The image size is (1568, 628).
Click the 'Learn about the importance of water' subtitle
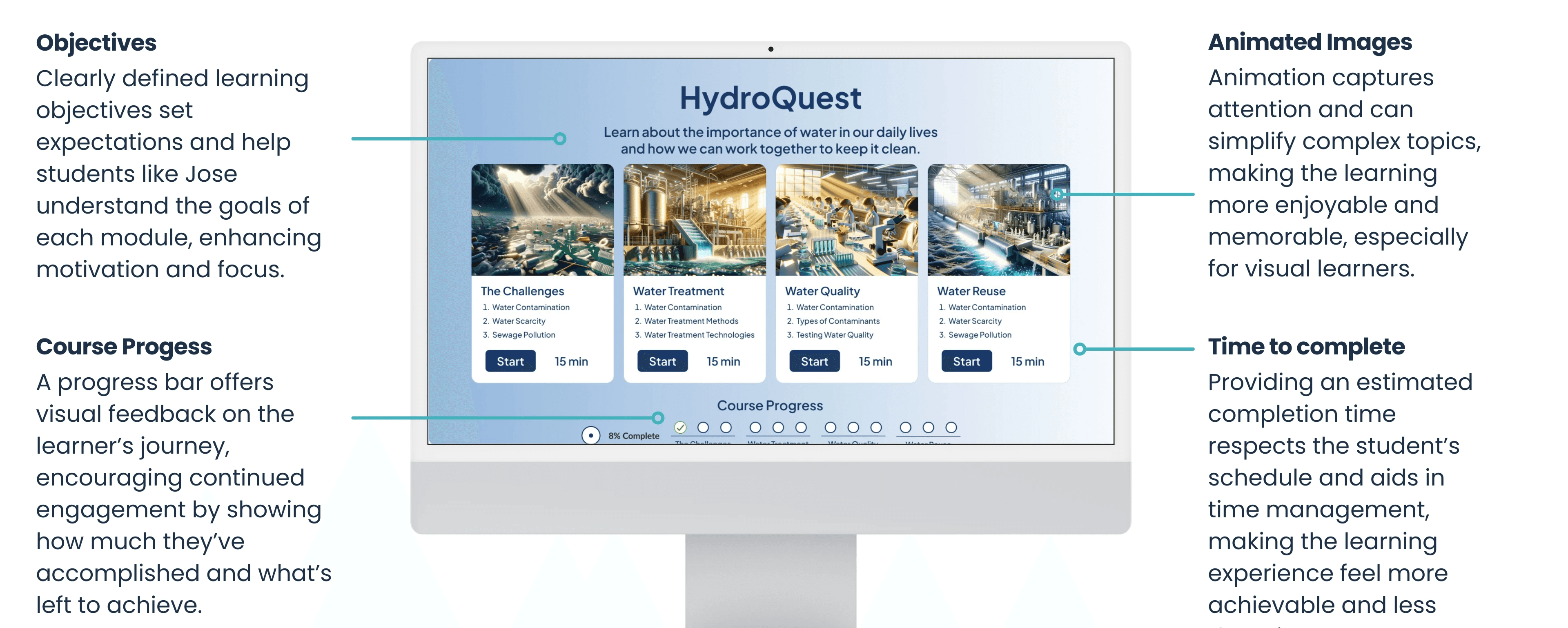coord(771,140)
